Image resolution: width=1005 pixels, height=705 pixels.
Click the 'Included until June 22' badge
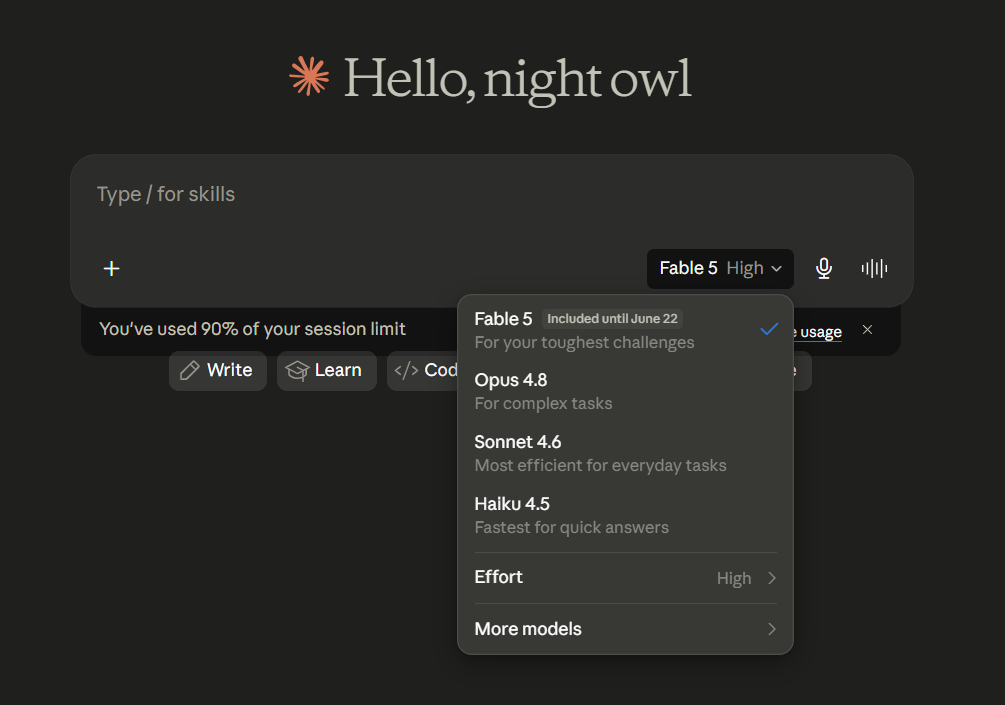coord(612,319)
